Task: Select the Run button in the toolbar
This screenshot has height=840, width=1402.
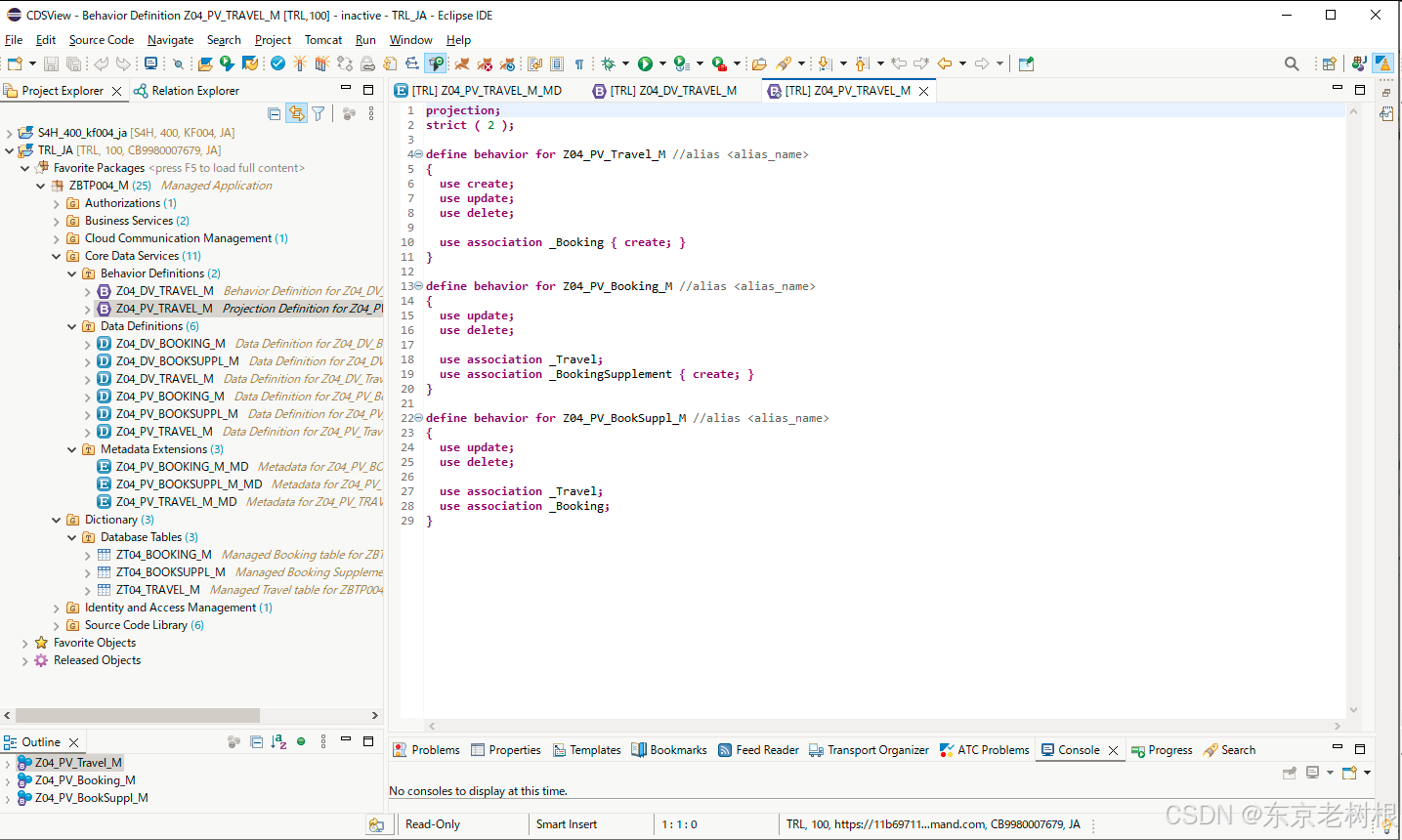Action: click(648, 63)
